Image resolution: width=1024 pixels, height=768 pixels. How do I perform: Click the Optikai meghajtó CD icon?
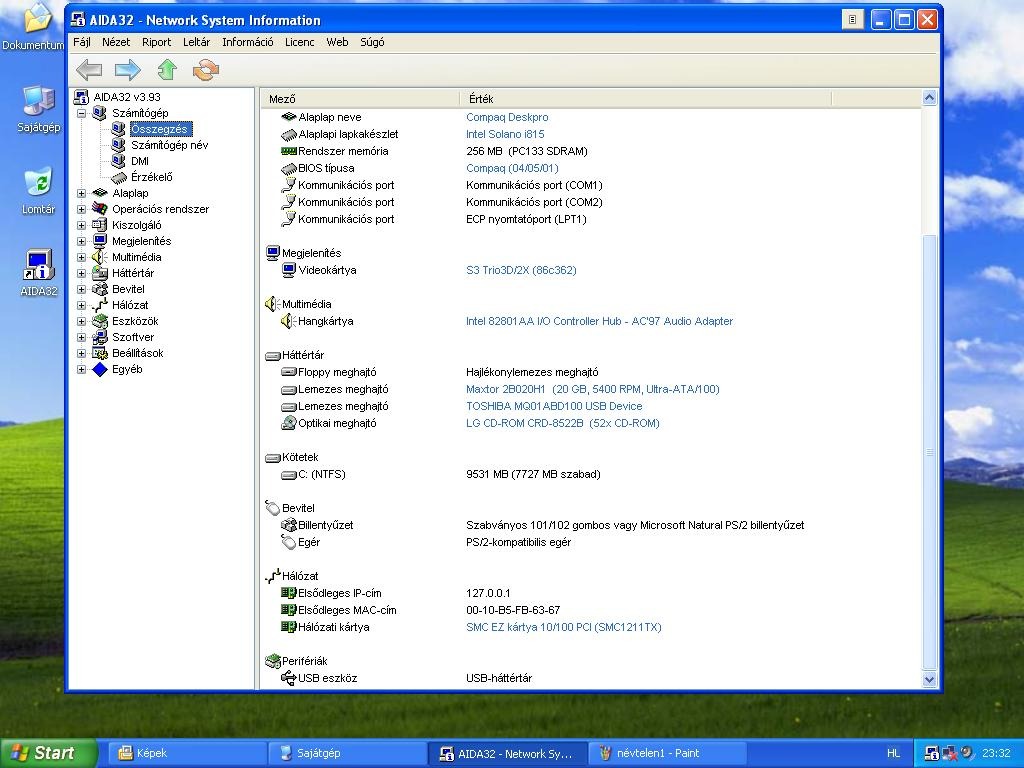(x=289, y=423)
